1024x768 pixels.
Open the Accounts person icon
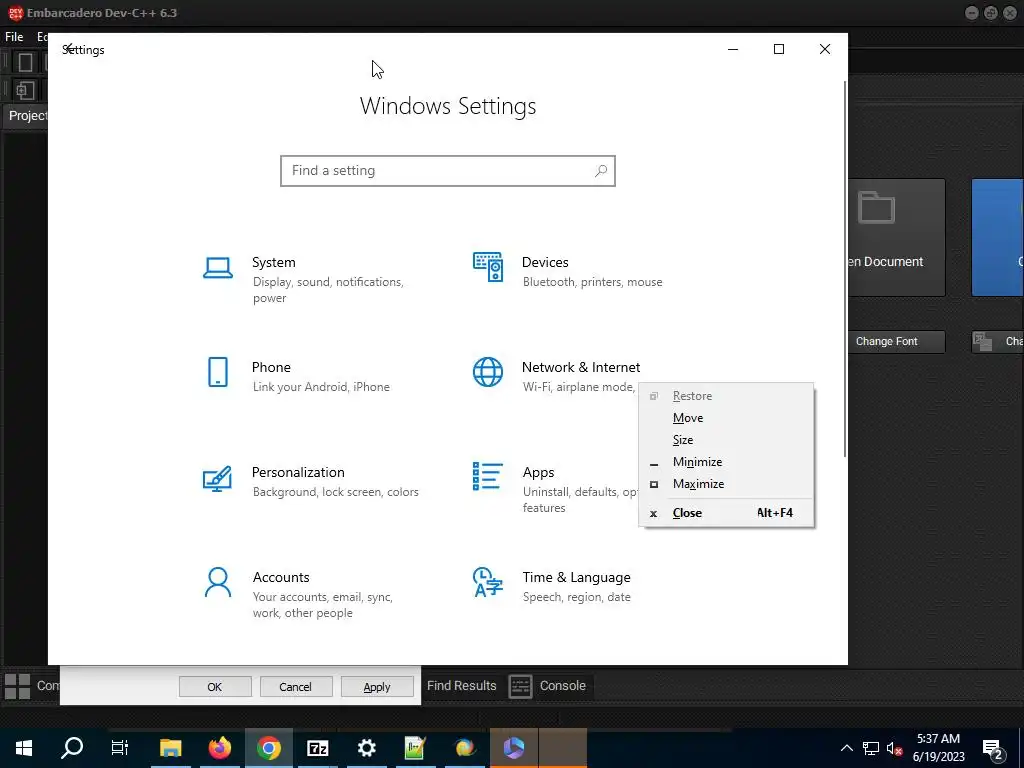[x=217, y=582]
